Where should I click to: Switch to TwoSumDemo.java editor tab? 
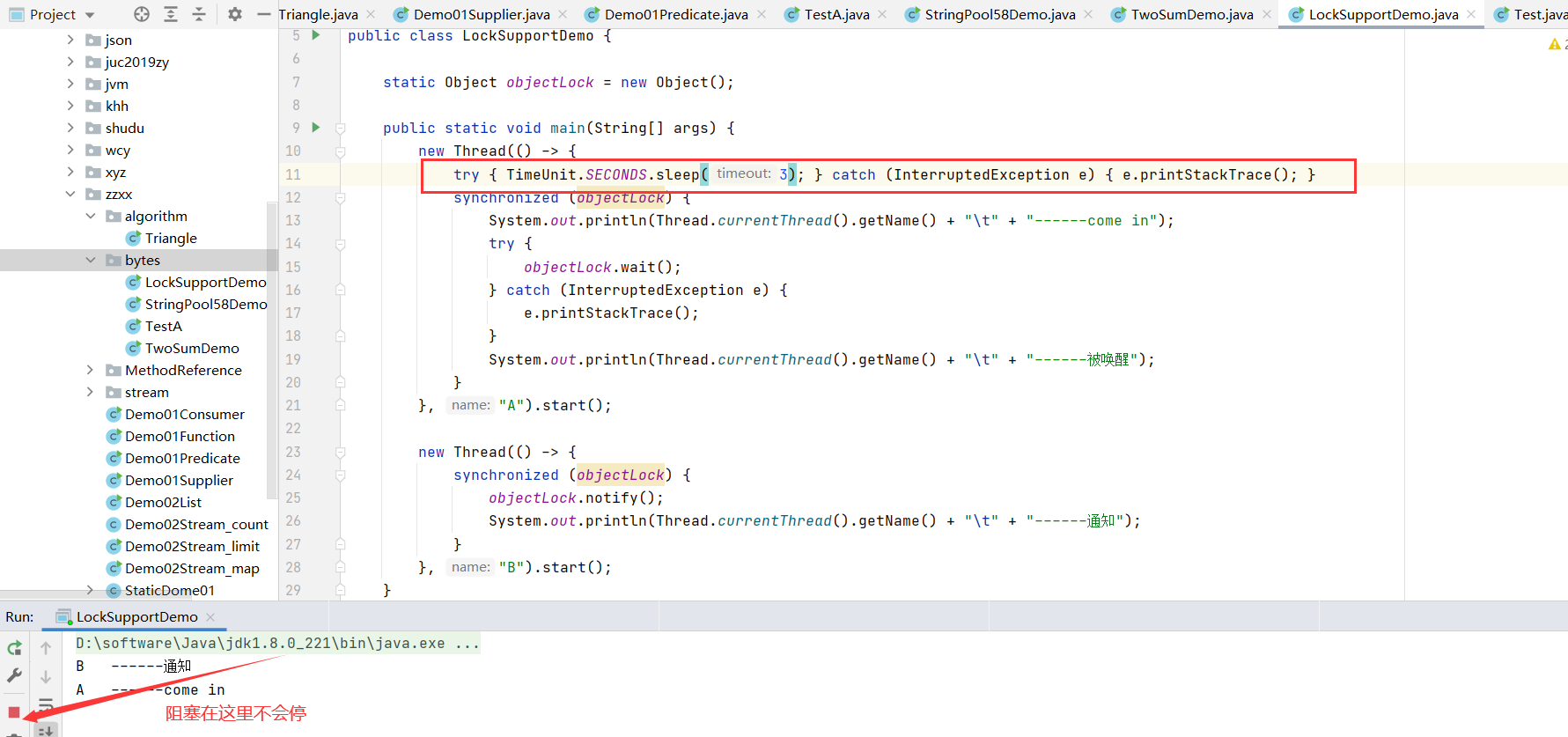1191,14
